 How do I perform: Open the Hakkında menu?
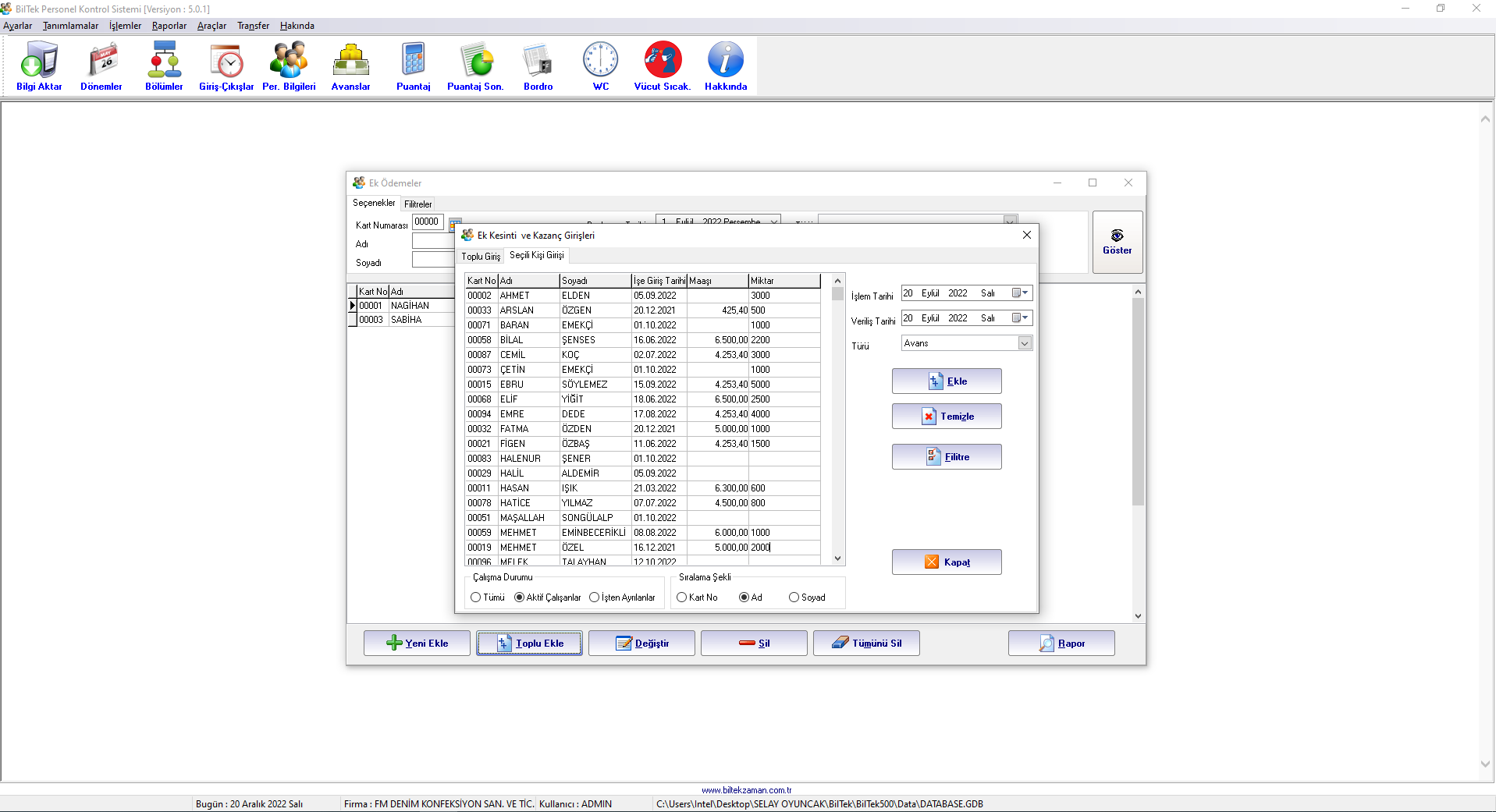pos(297,26)
